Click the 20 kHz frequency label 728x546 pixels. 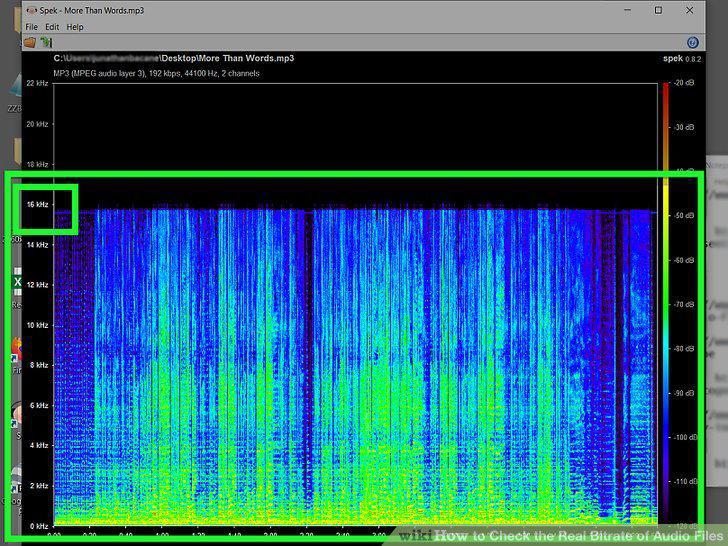tap(37, 124)
